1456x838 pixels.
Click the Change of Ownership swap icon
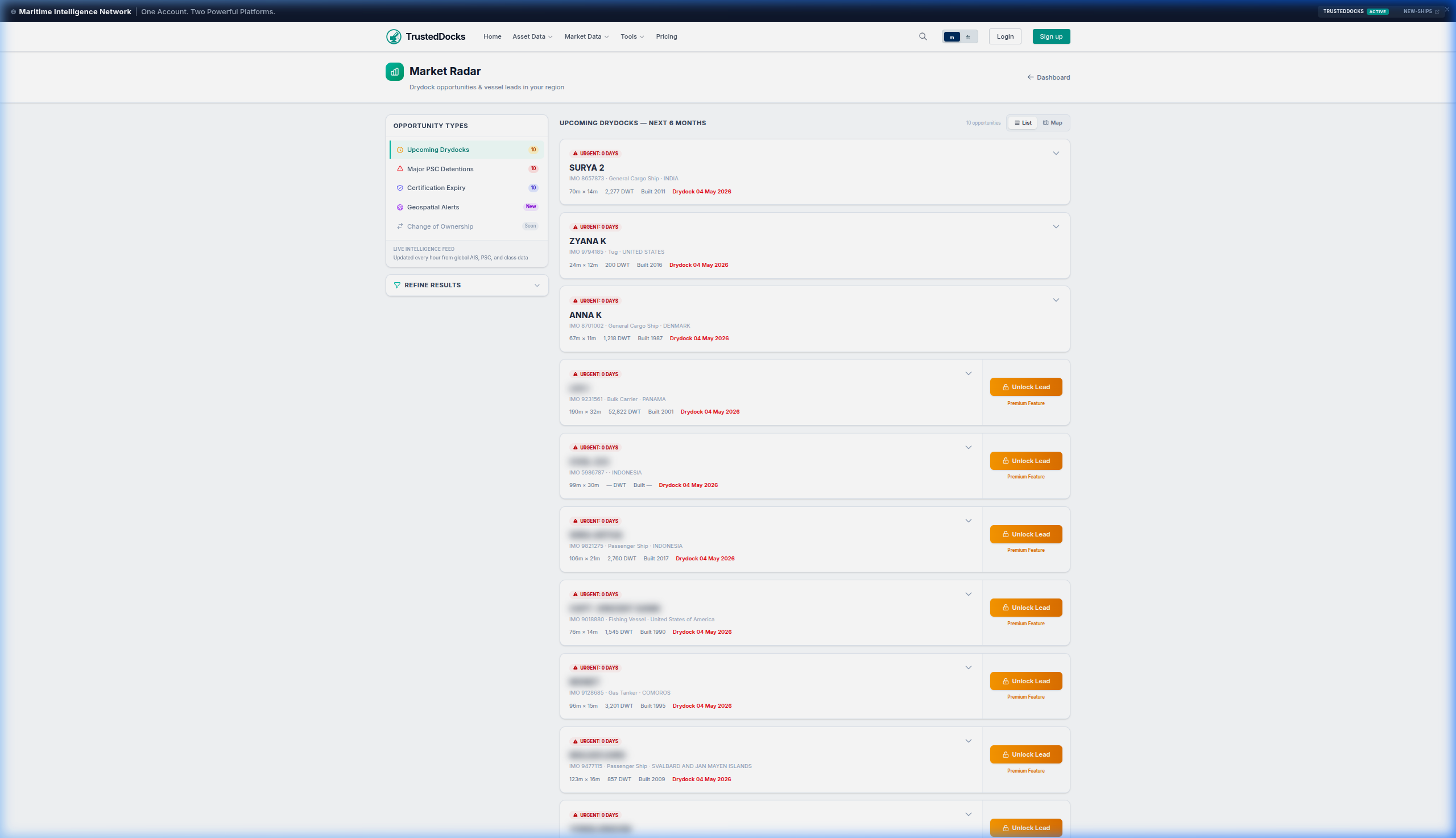click(x=400, y=226)
